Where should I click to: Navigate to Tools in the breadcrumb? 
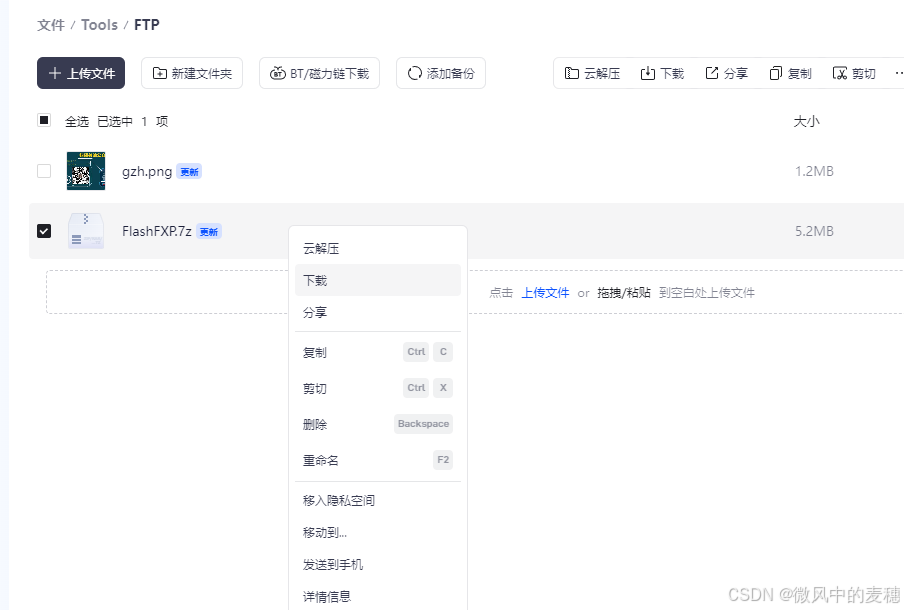(x=99, y=24)
